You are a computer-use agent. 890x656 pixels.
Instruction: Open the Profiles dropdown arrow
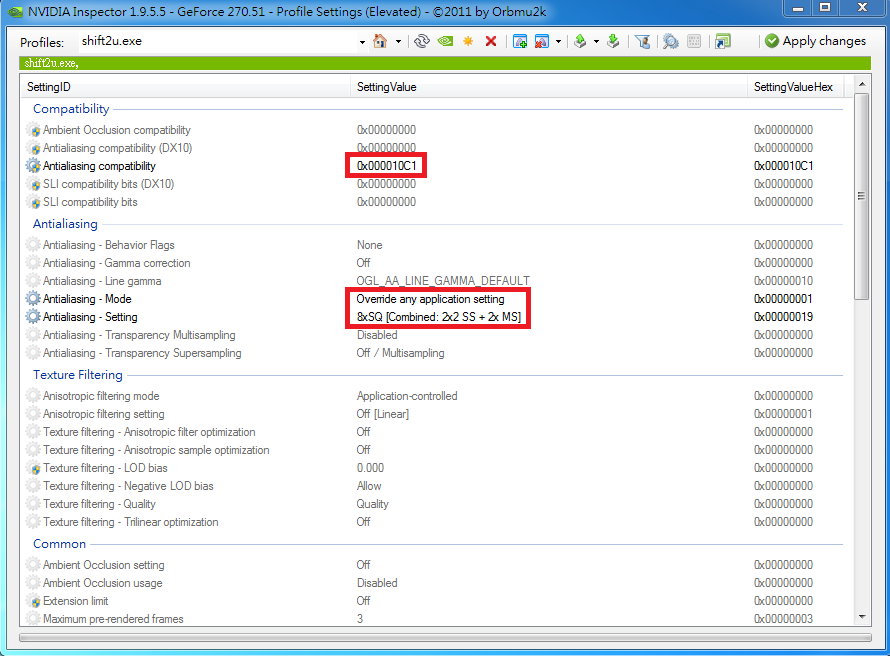(x=362, y=42)
